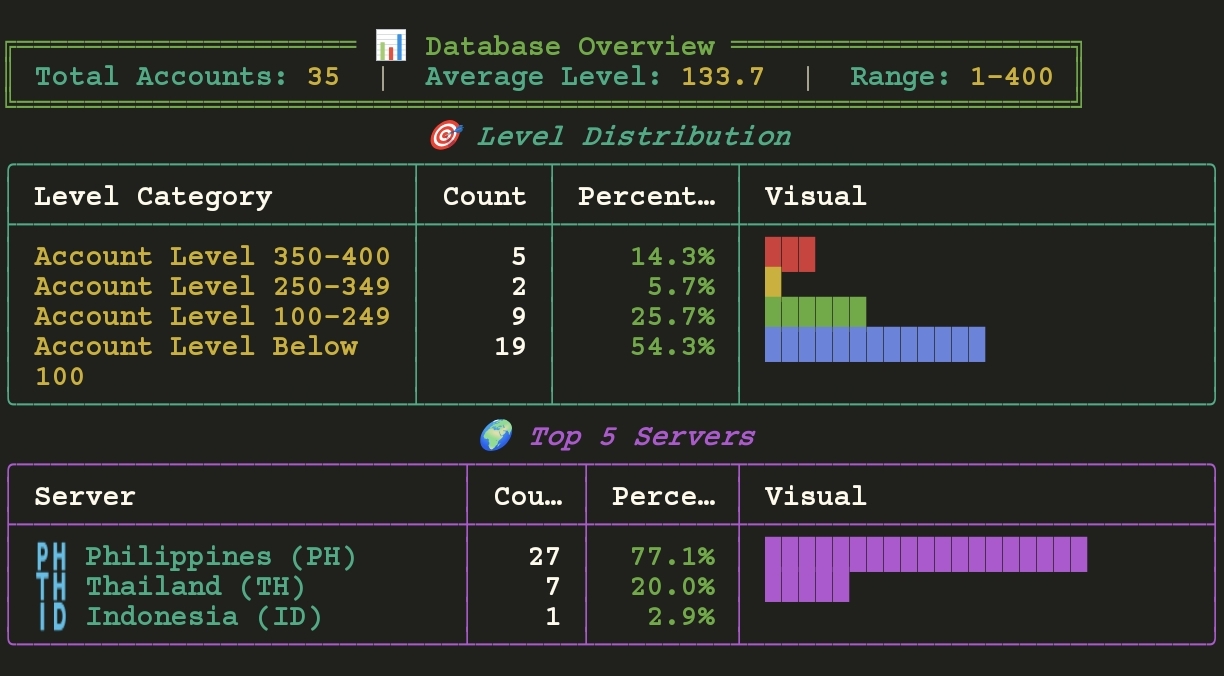Click the Average Level: 133.7 value
The width and height of the screenshot is (1224, 676).
tap(594, 76)
